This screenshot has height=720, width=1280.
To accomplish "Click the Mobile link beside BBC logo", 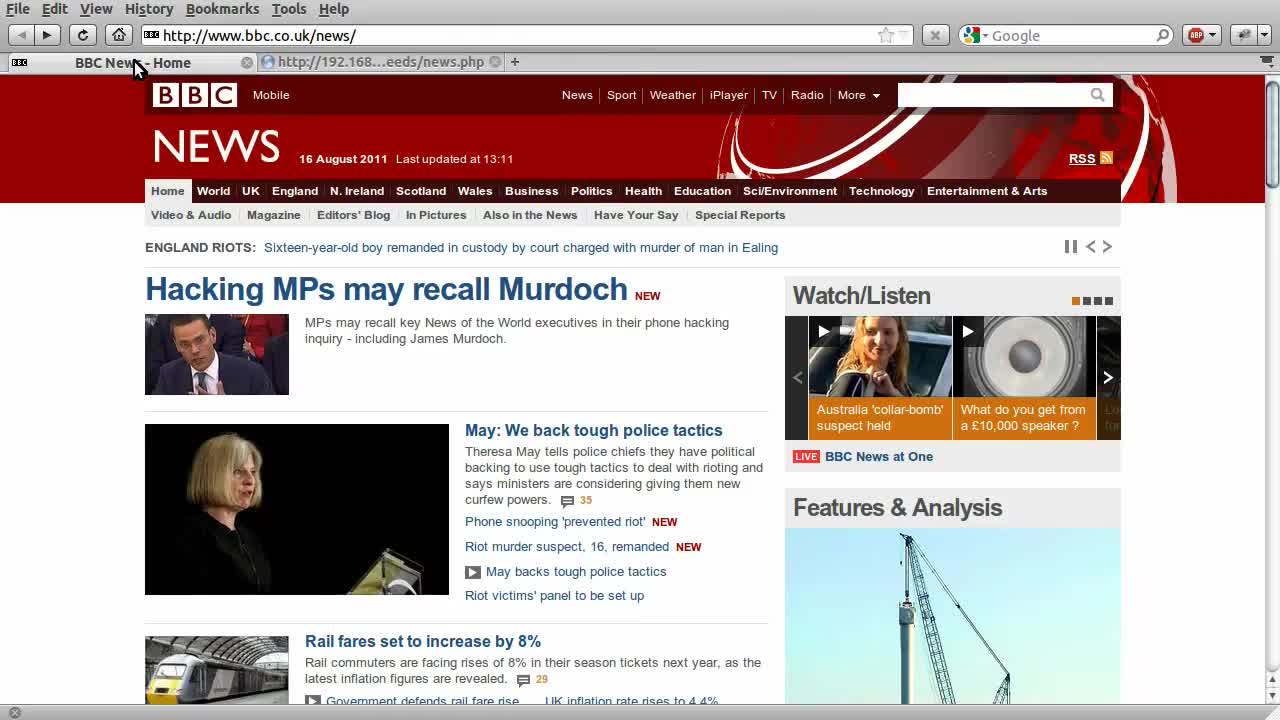I will click(x=271, y=95).
